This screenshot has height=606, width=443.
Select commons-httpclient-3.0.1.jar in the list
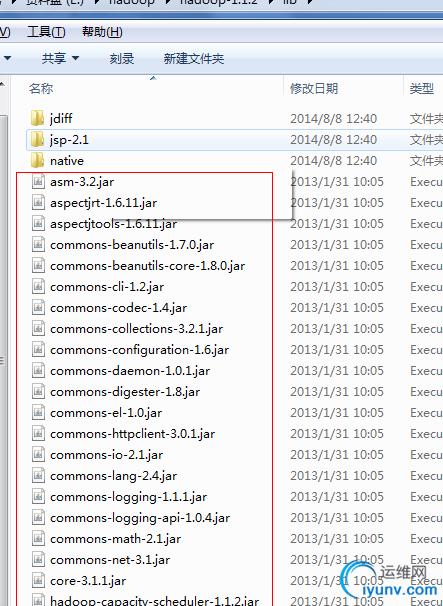pos(133,434)
